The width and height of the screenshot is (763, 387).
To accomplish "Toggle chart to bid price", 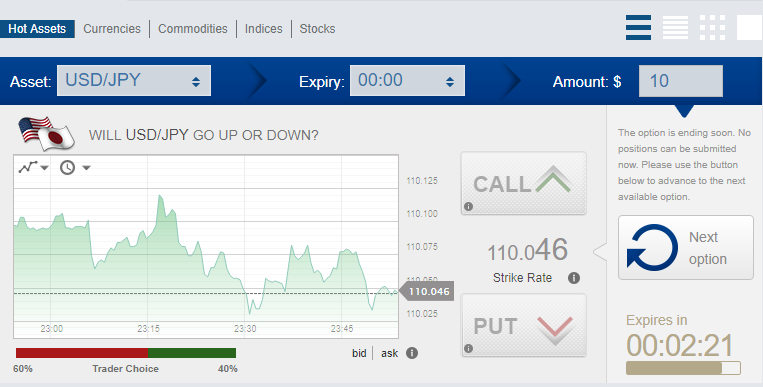I will [x=359, y=353].
